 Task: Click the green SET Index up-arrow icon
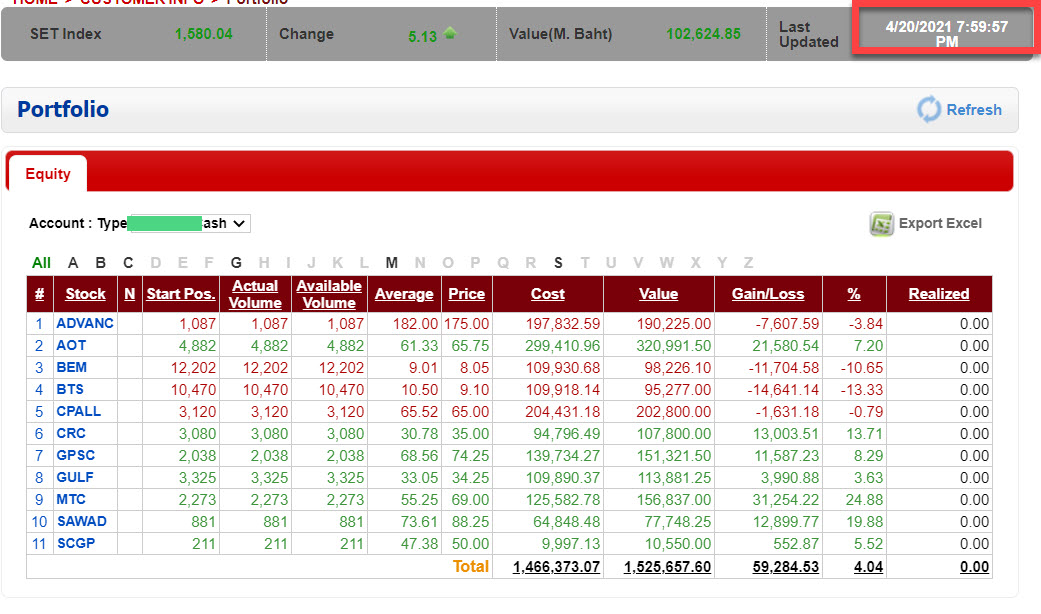[x=450, y=33]
